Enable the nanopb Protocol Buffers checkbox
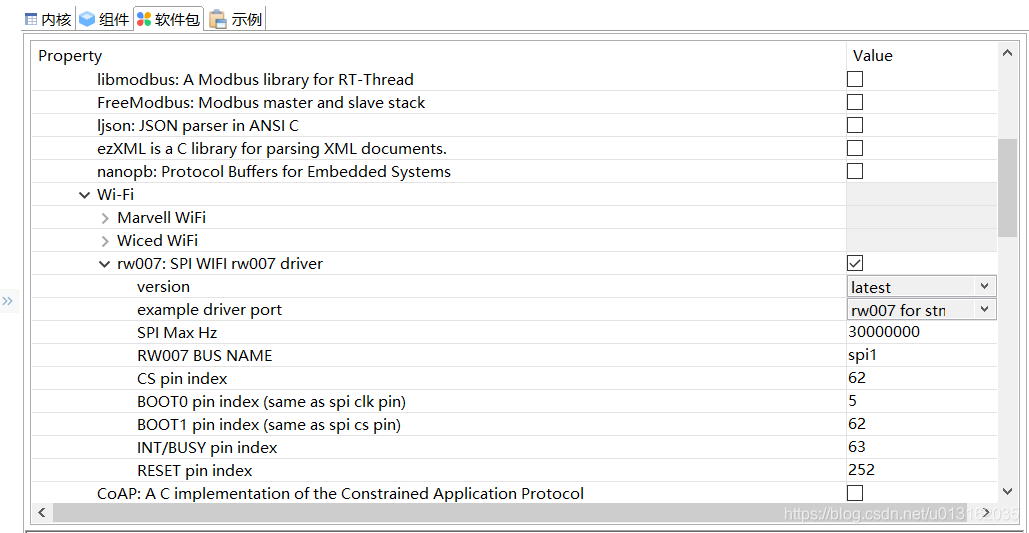This screenshot has height=533, width=1029. [x=854, y=171]
